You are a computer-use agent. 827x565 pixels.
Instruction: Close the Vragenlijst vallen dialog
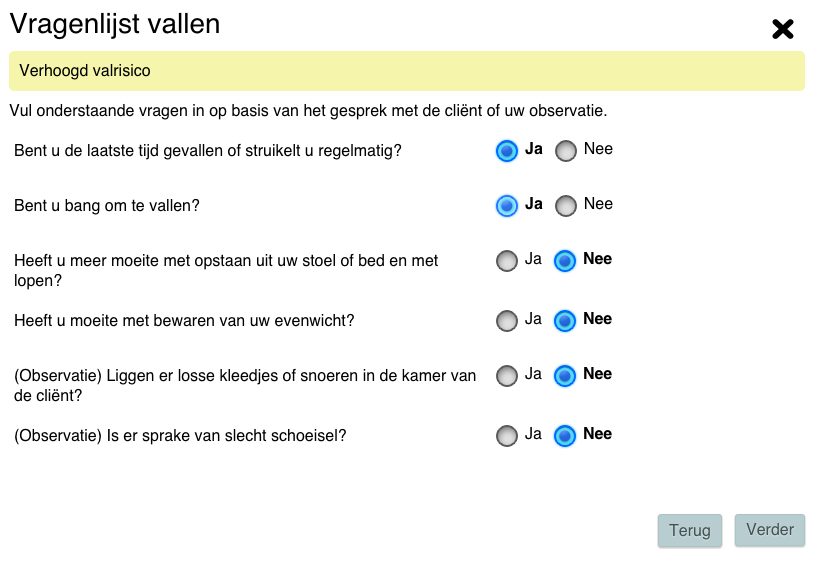783,29
